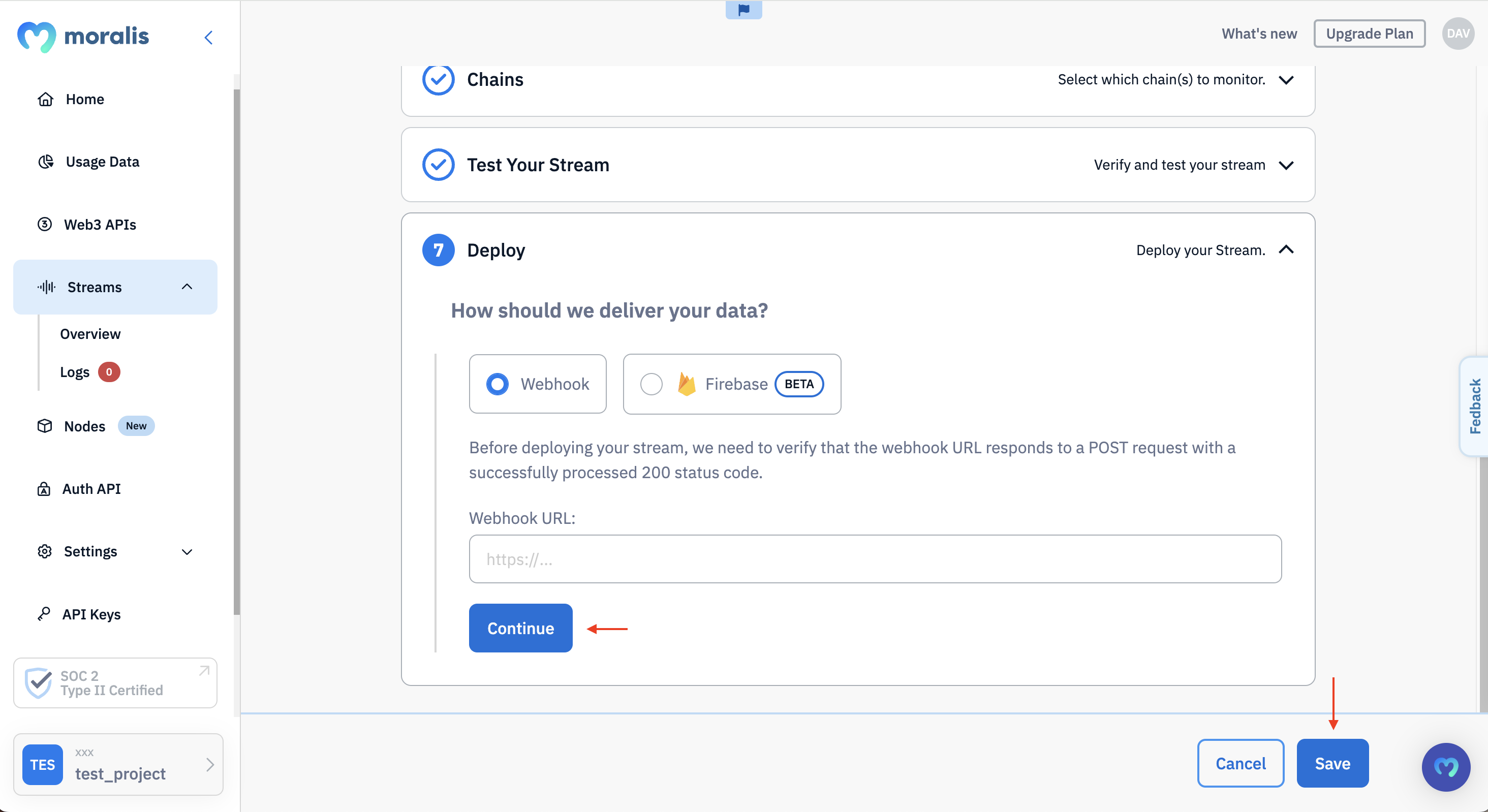Click the Auth API lock icon
The width and height of the screenshot is (1488, 812).
[x=44, y=489]
